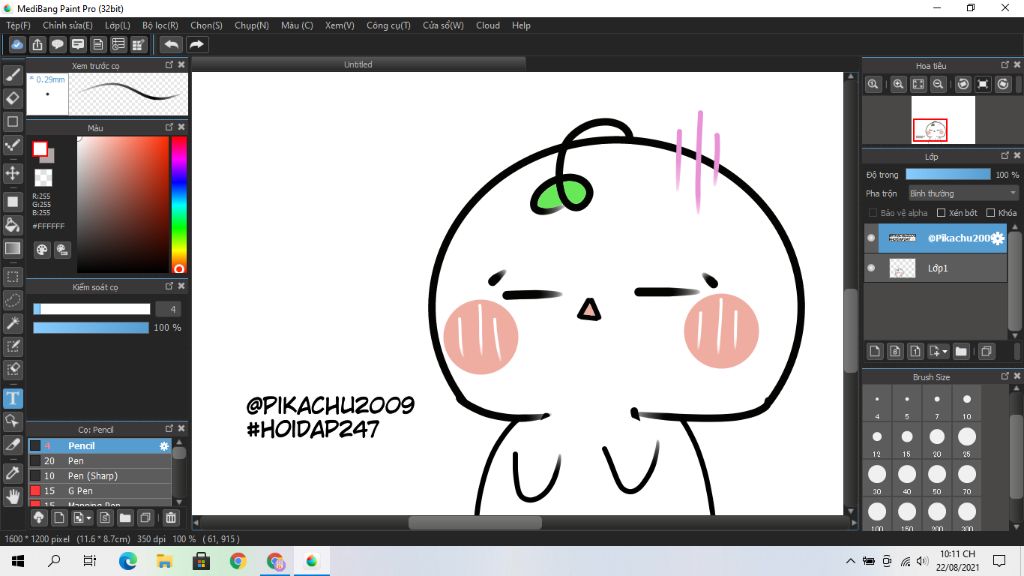
Task: Choose brush size 70 preset
Action: pos(967,480)
